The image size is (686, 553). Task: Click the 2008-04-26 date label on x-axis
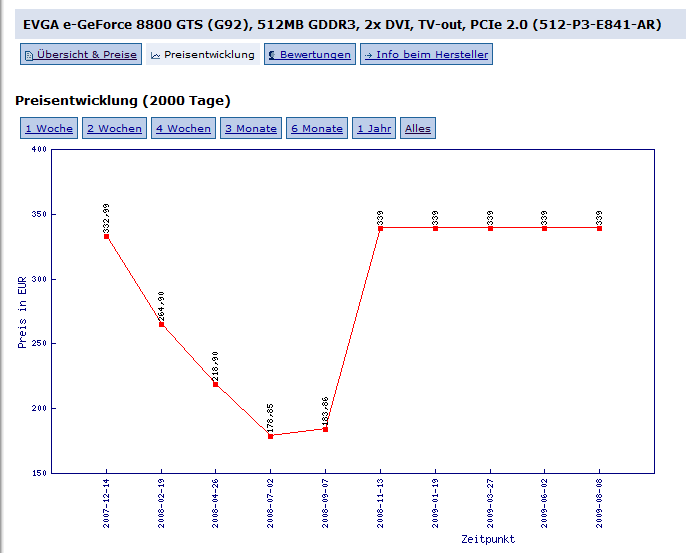pyautogui.click(x=216, y=503)
